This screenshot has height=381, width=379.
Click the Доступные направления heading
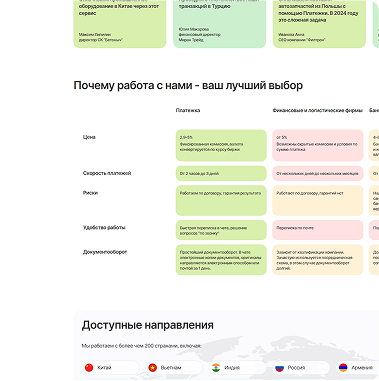[x=148, y=325]
